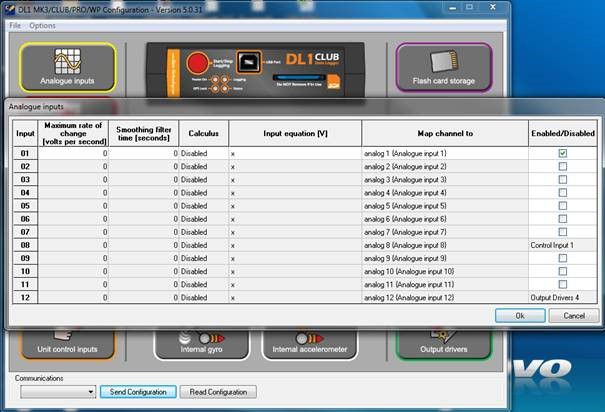Confirm the dialog with Ok
Image resolution: width=605 pixels, height=412 pixels.
click(519, 315)
